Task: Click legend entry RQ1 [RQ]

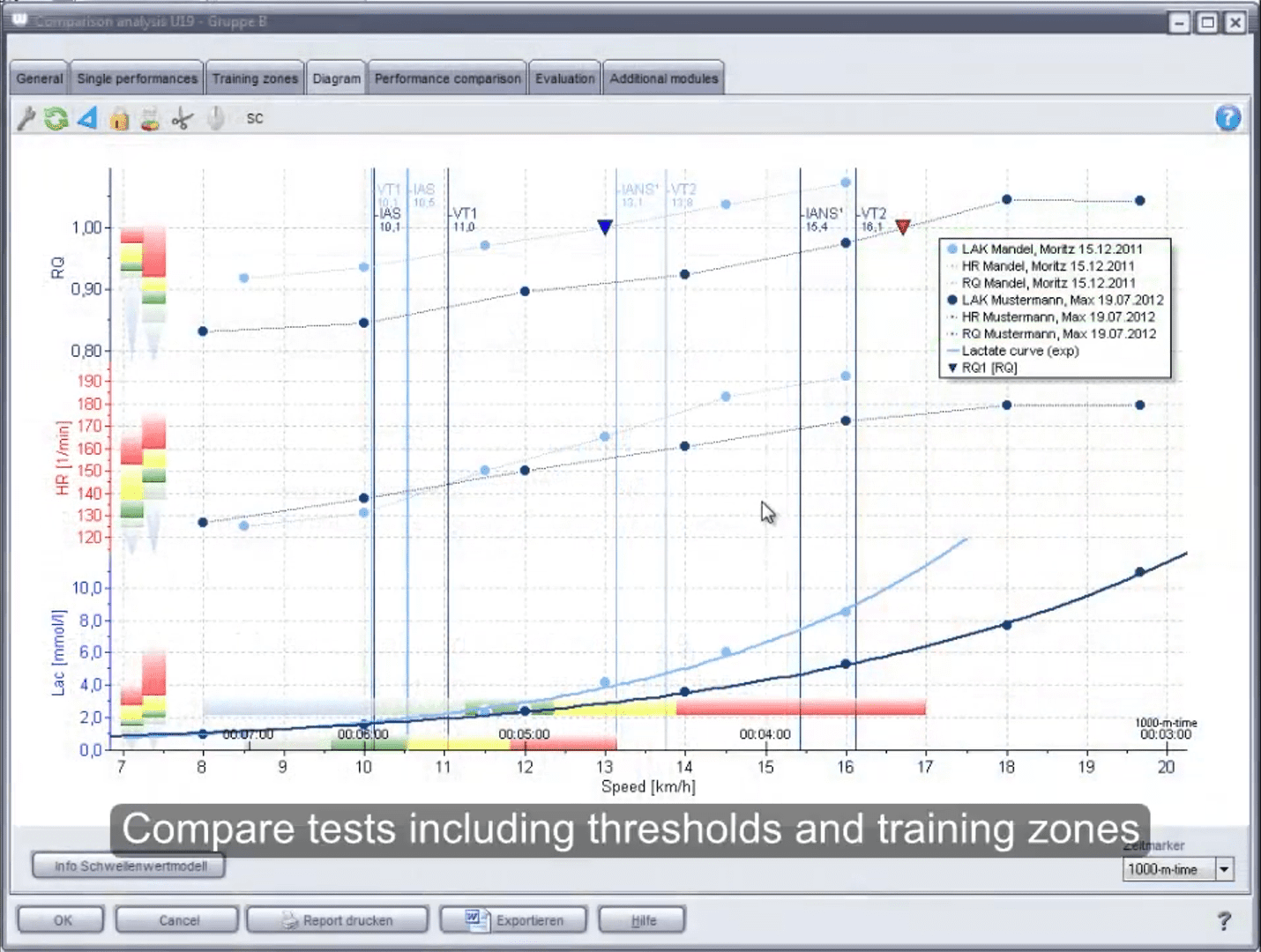Action: coord(981,368)
